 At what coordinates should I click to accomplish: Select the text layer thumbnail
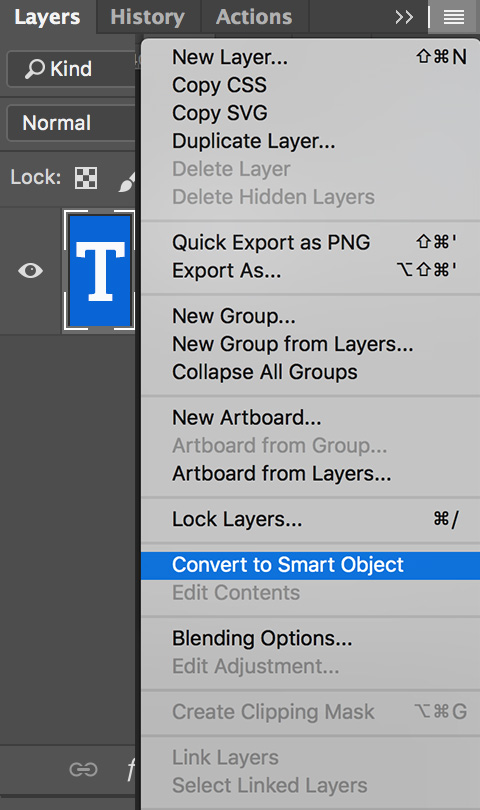99,270
